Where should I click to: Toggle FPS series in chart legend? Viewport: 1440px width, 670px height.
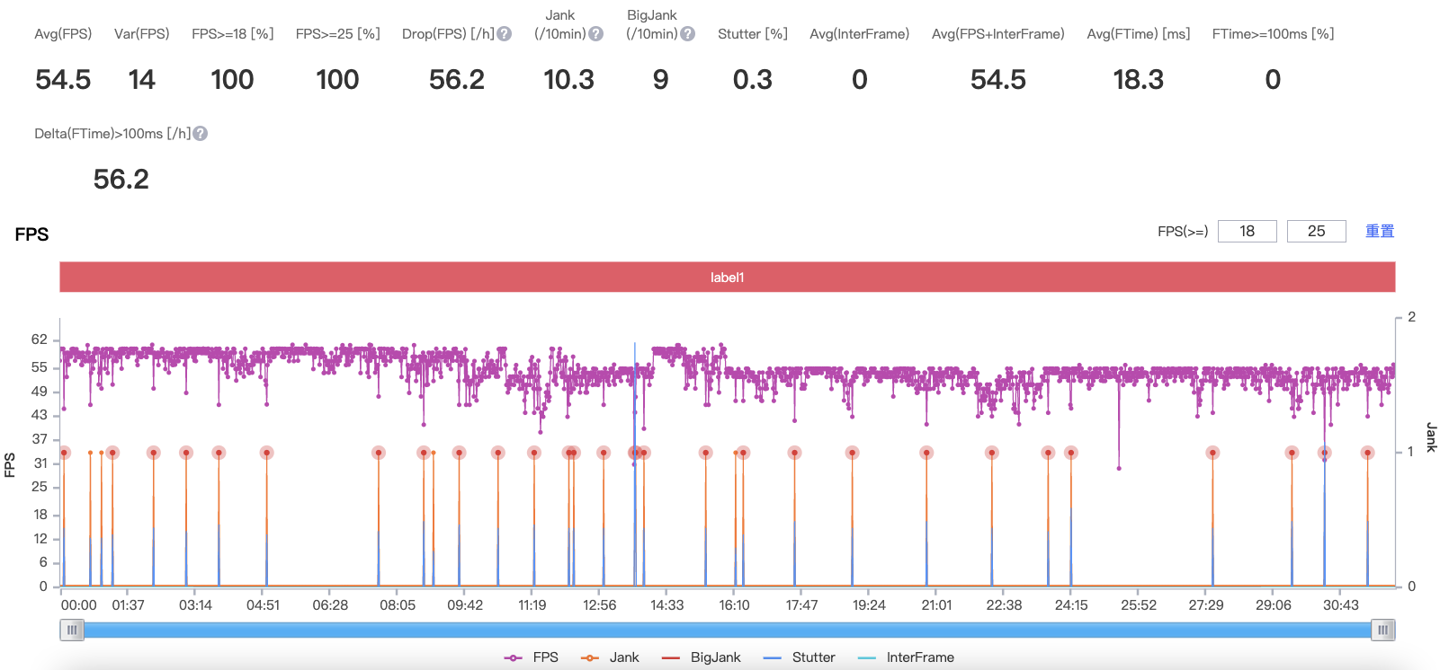pyautogui.click(x=532, y=657)
